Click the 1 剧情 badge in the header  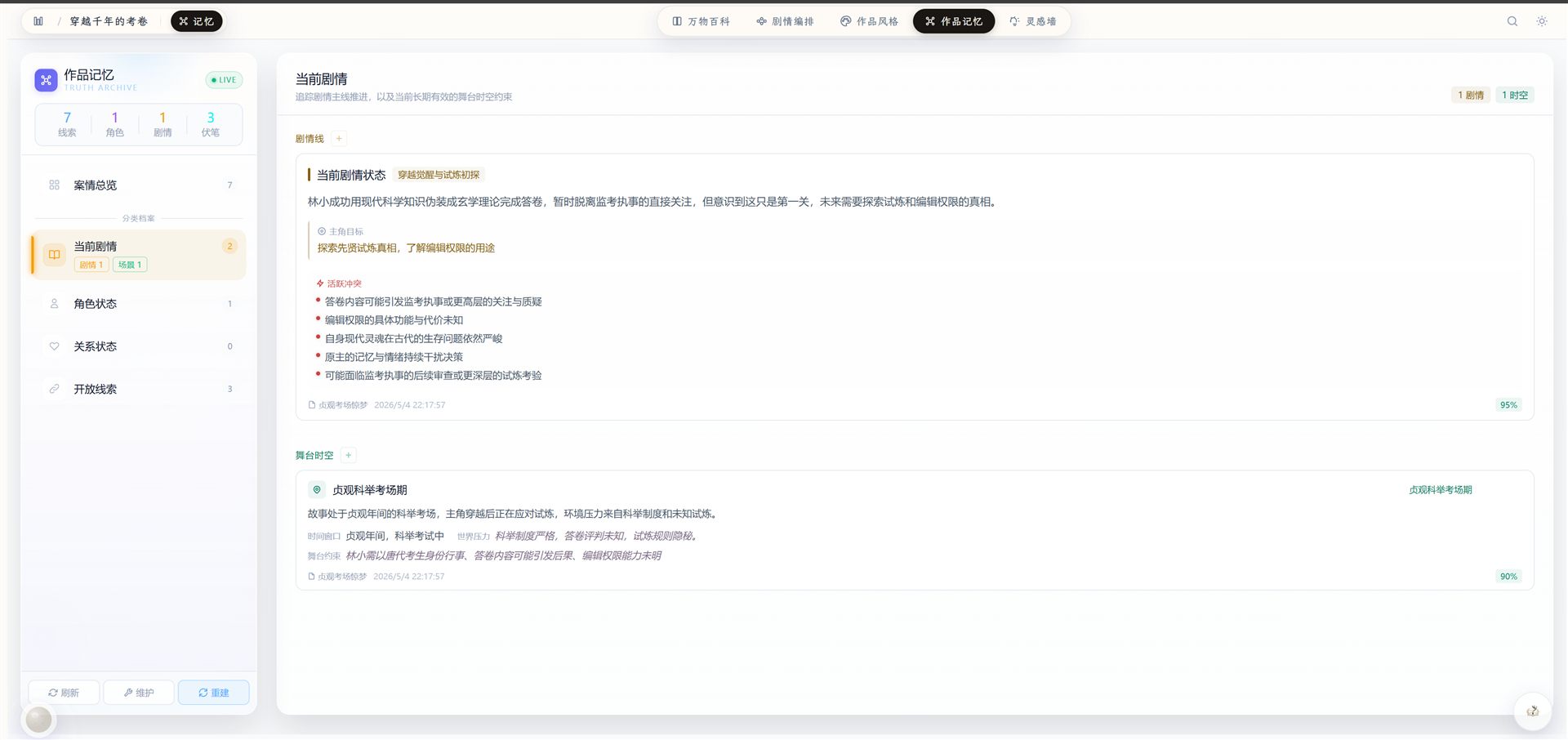[x=1471, y=96]
